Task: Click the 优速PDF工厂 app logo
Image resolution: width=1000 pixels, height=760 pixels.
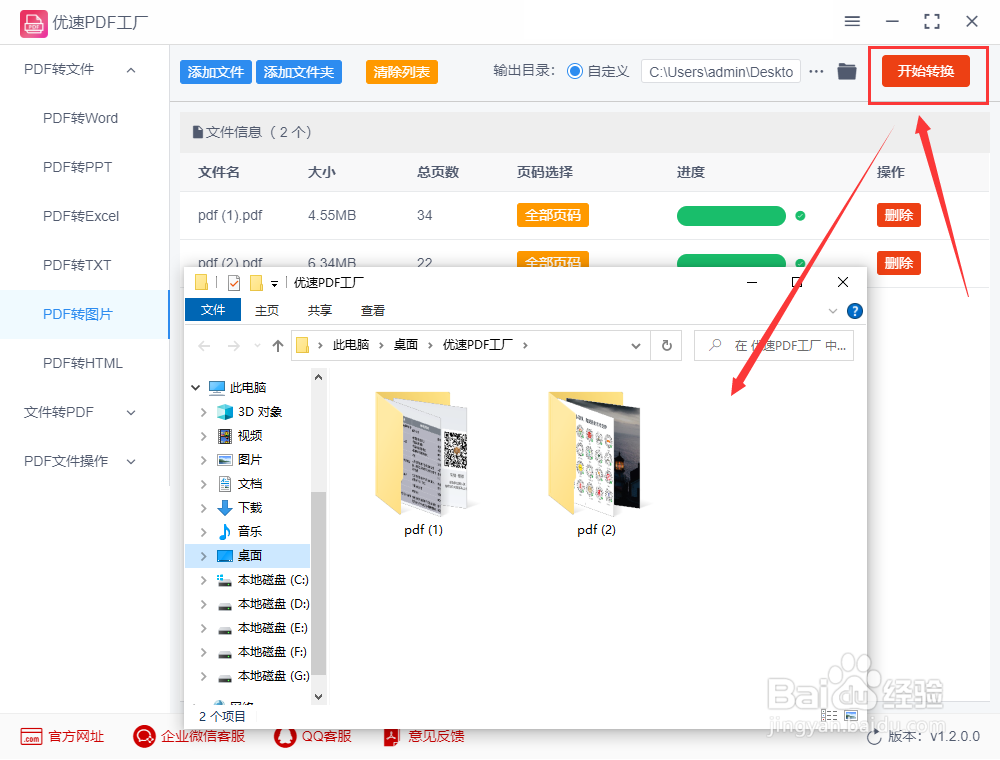Action: (33, 24)
